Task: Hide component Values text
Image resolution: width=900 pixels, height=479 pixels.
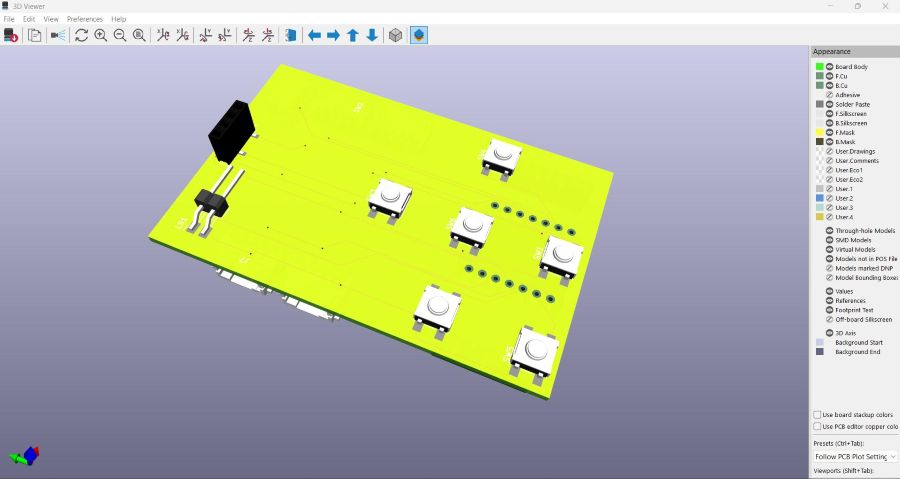Action: (829, 291)
